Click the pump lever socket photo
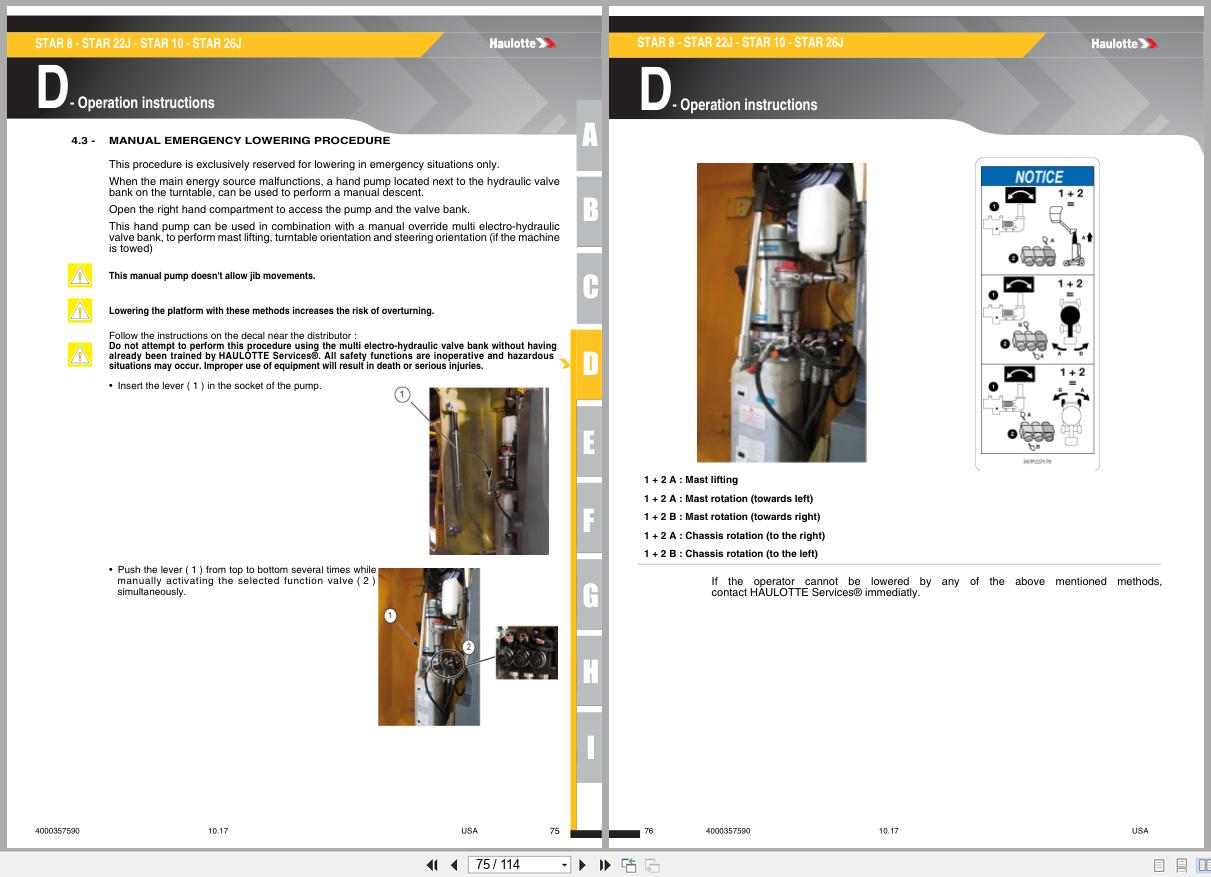The image size is (1211, 877). pos(489,471)
